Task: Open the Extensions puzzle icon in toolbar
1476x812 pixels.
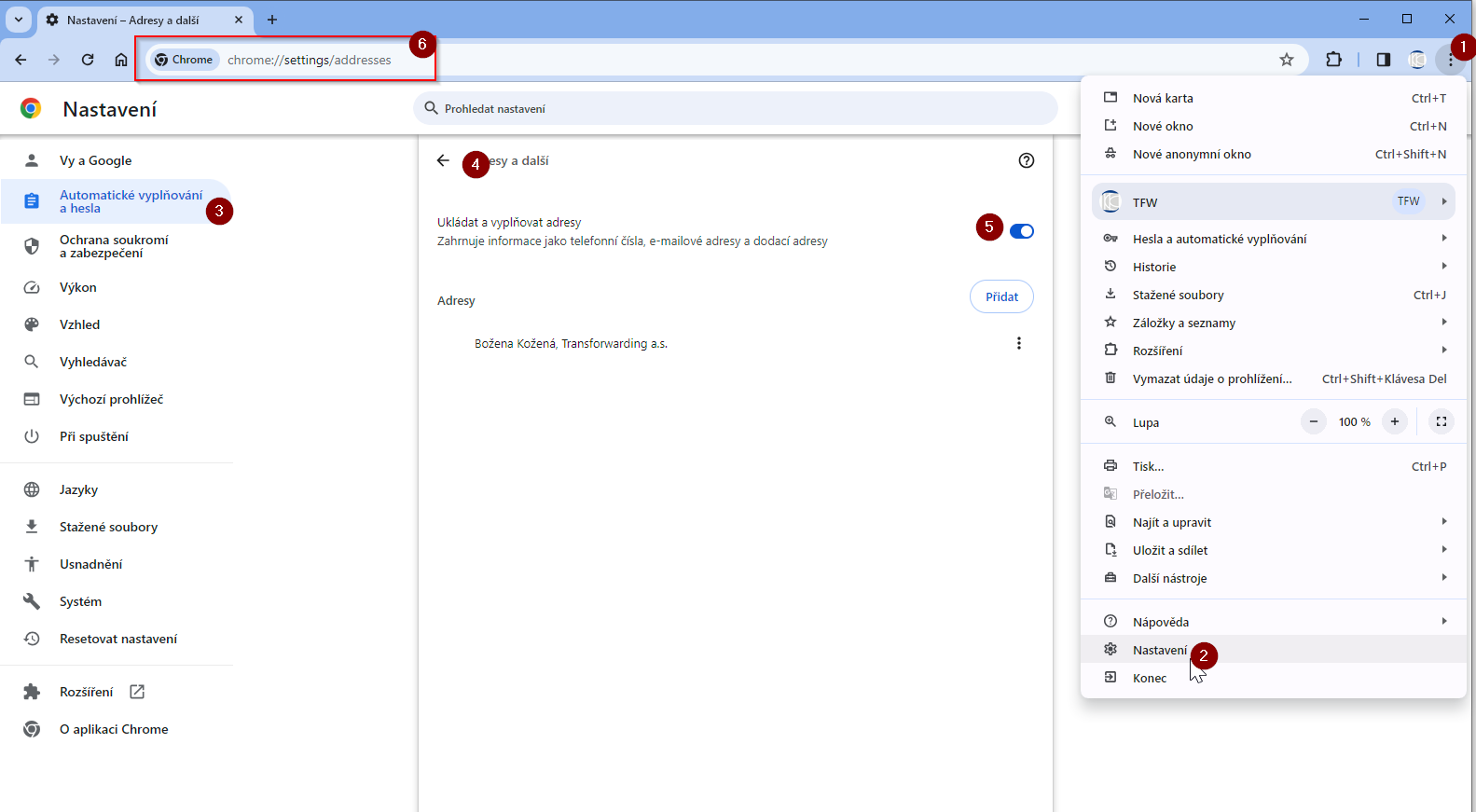Action: click(1333, 60)
